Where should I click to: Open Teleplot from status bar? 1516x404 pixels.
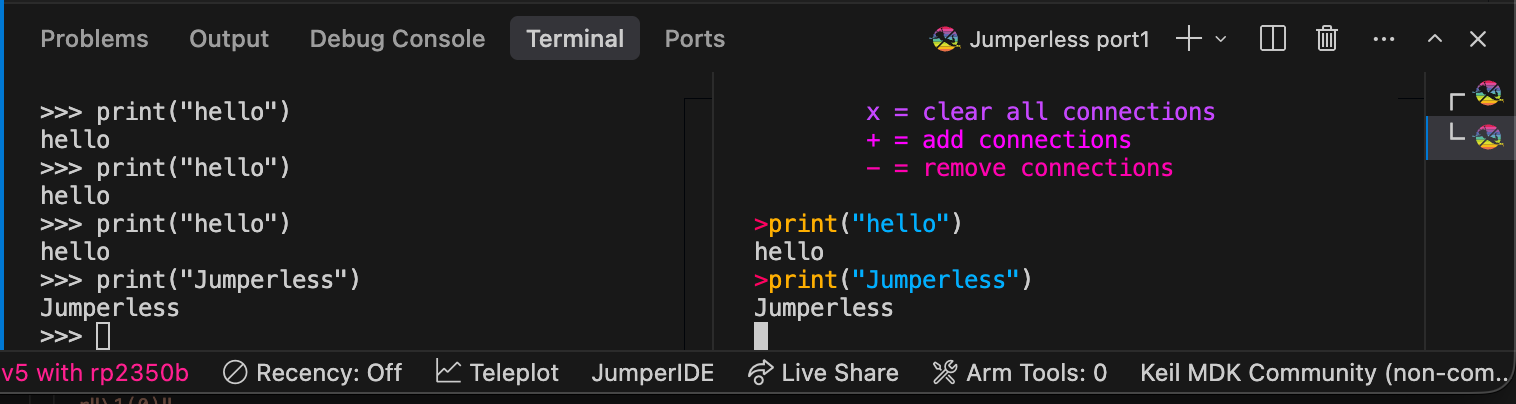tap(497, 373)
